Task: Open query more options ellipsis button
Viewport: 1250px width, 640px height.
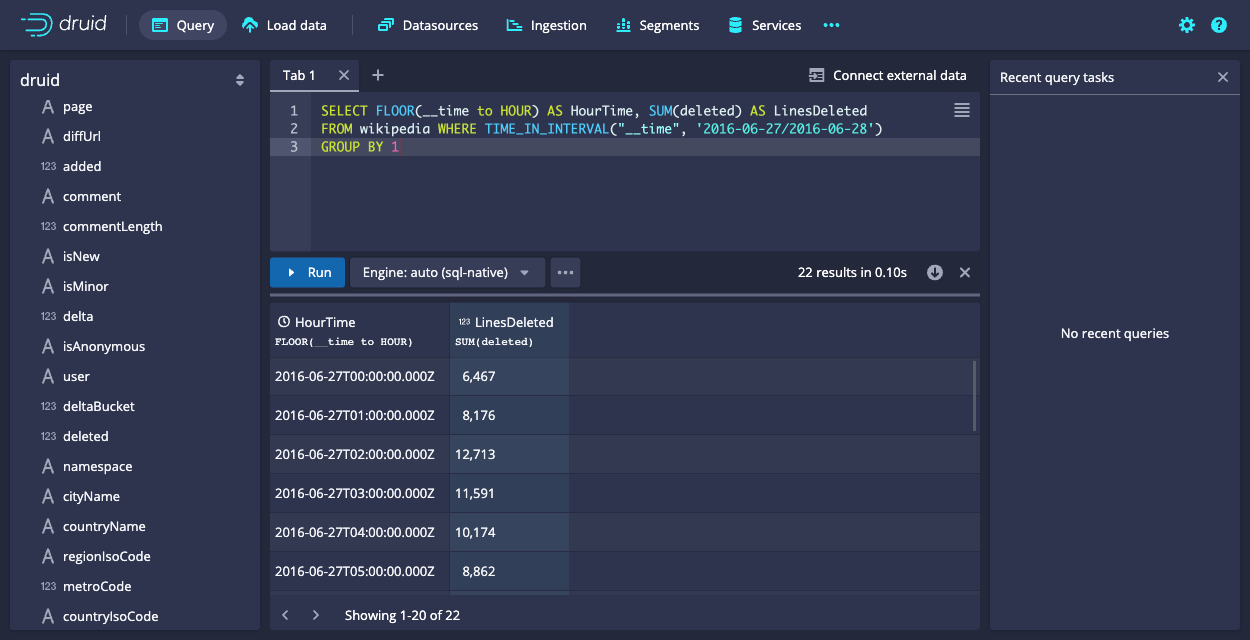Action: pyautogui.click(x=565, y=272)
